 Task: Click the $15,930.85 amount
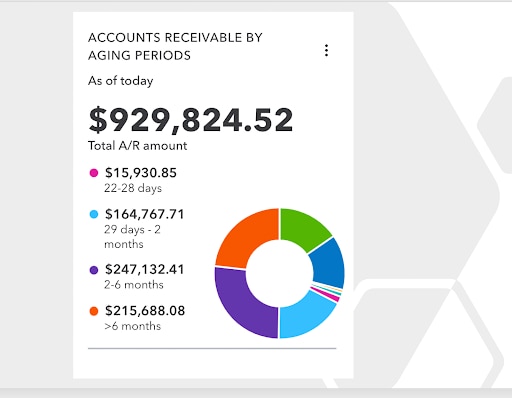pyautogui.click(x=141, y=173)
